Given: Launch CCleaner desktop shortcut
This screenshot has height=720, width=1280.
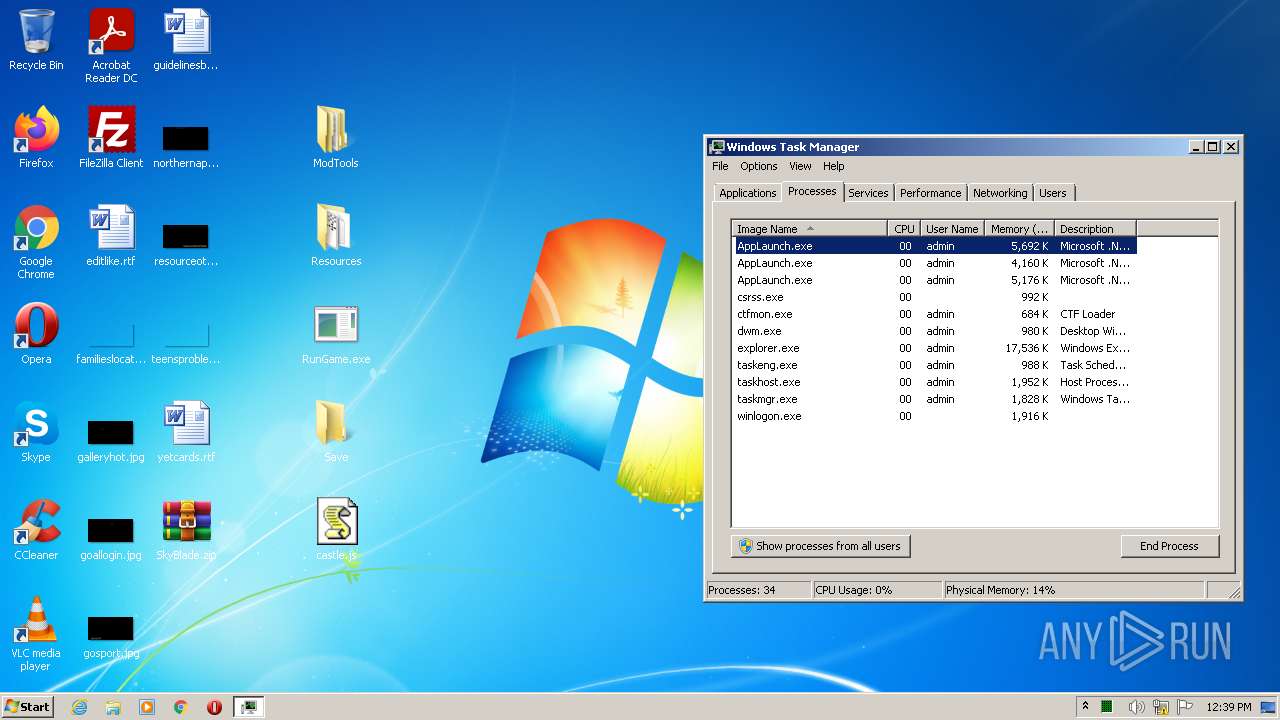Looking at the screenshot, I should pos(36,530).
